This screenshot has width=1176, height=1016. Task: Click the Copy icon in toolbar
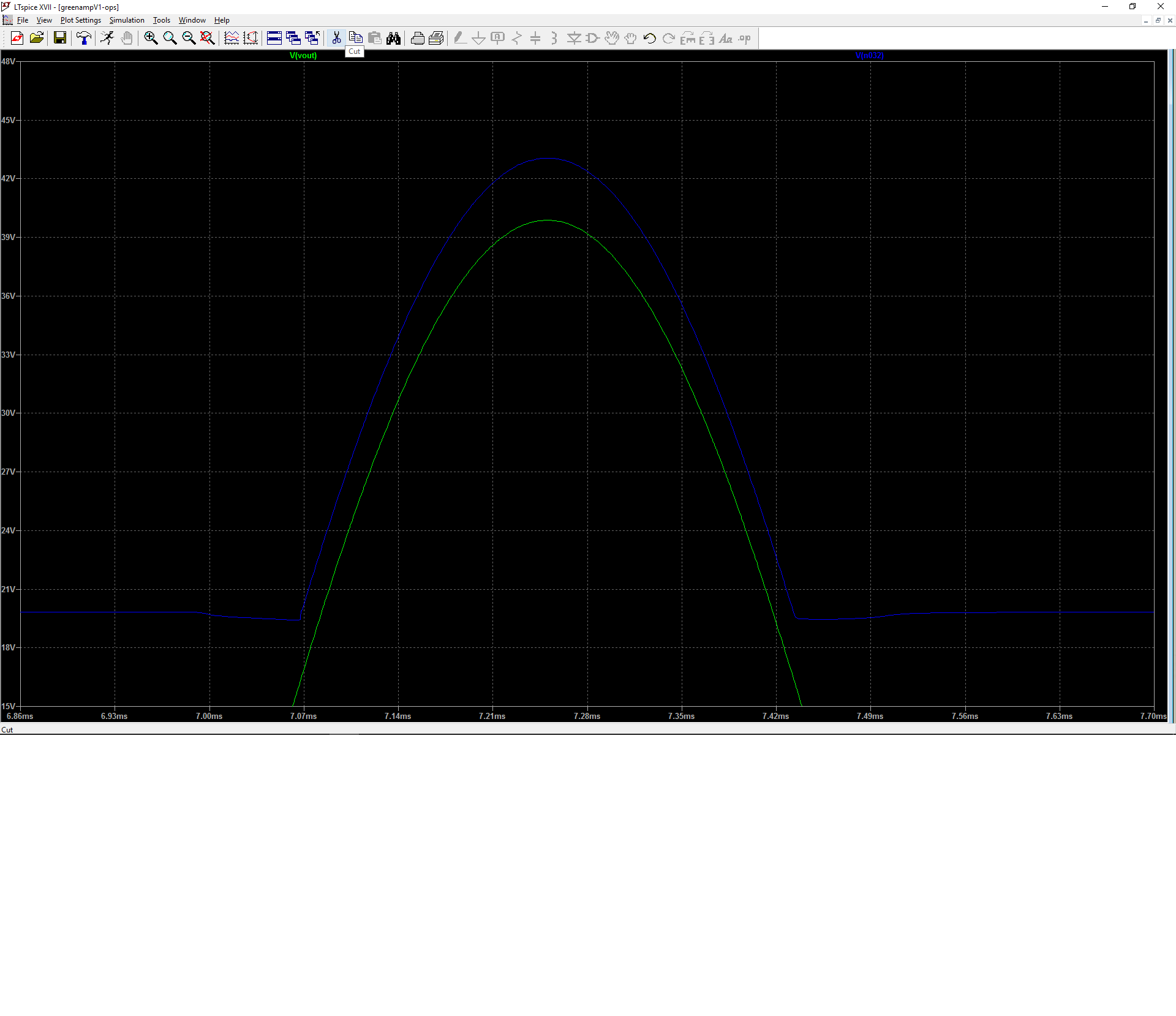pyautogui.click(x=355, y=38)
